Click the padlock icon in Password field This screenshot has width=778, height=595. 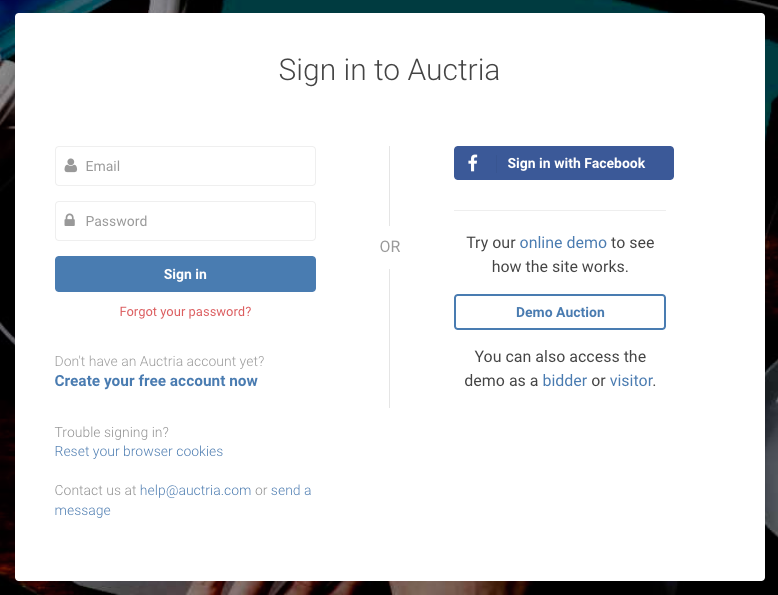(70, 220)
